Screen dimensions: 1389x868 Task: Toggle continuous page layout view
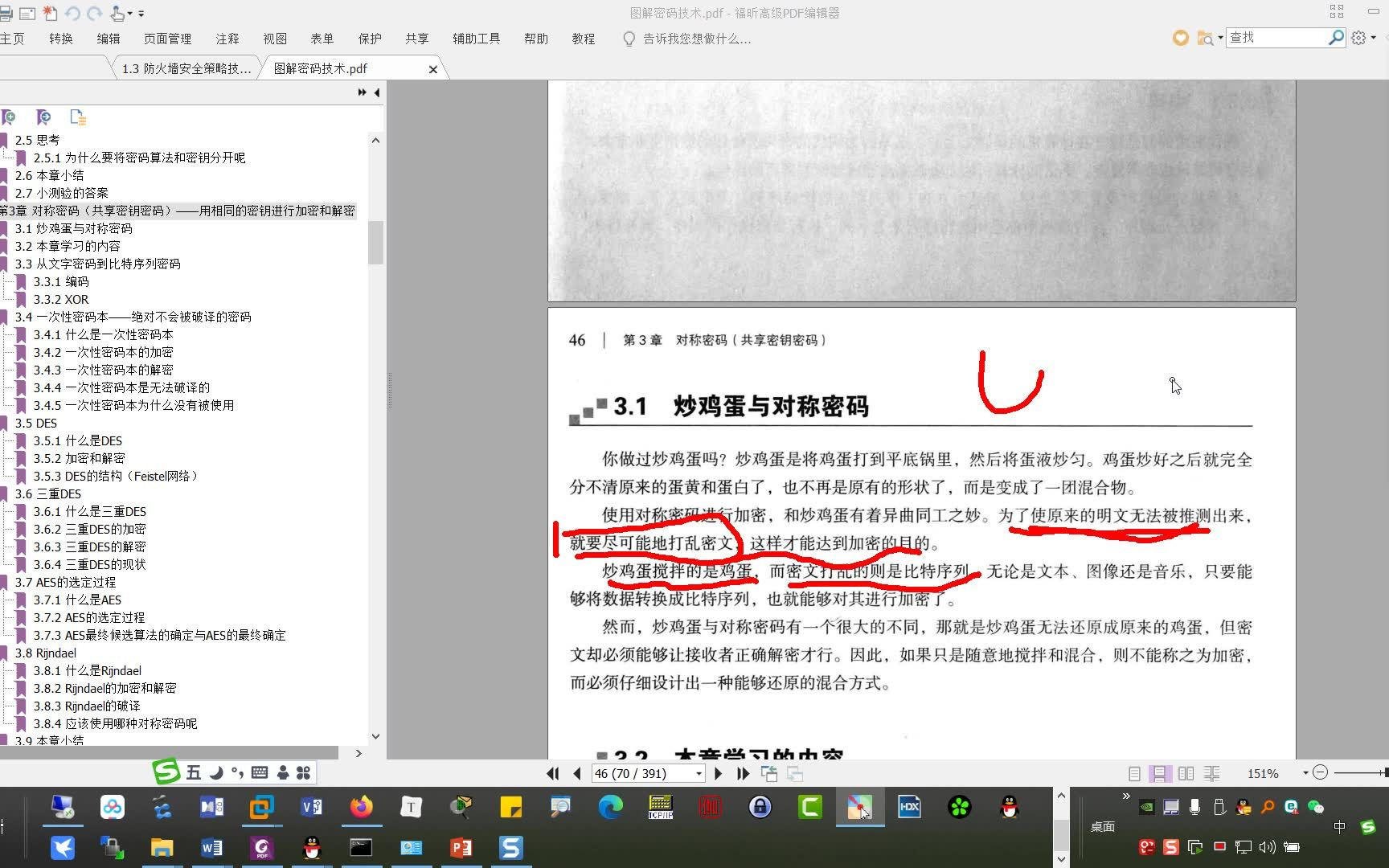click(x=1159, y=773)
